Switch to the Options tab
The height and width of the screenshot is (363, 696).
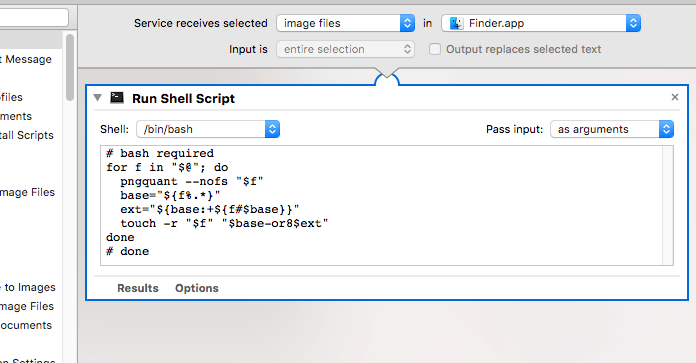tap(197, 288)
